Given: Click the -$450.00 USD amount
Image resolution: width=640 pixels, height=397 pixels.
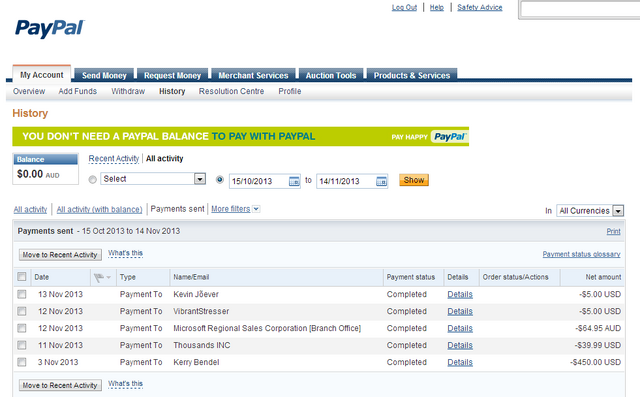Looking at the screenshot, I should pos(596,362).
